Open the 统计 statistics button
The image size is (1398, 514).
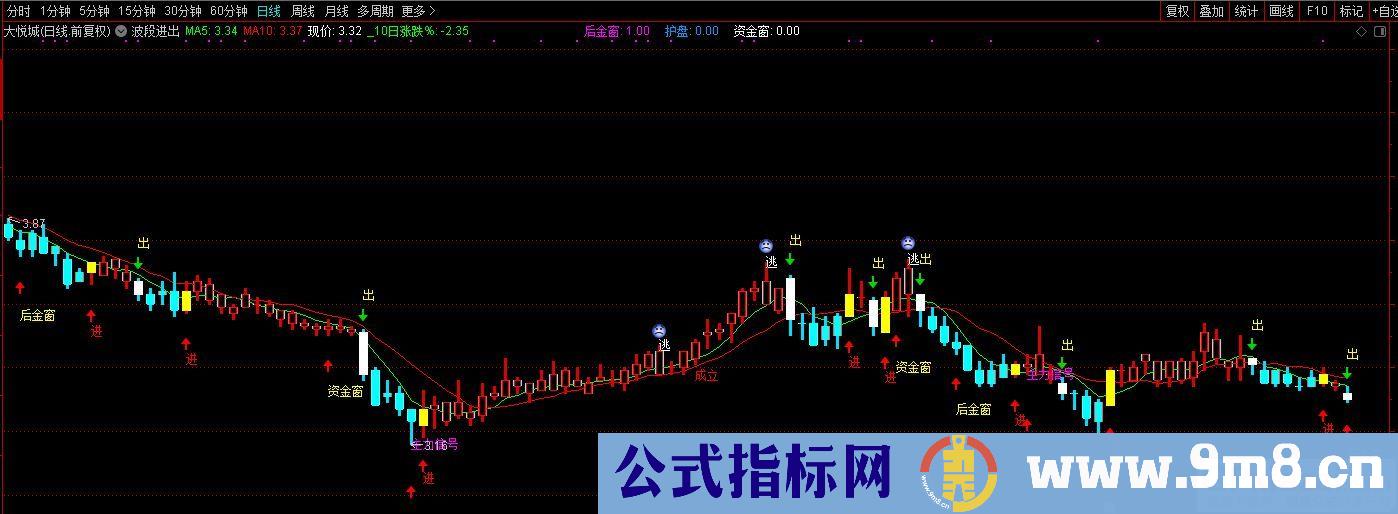pos(1246,11)
